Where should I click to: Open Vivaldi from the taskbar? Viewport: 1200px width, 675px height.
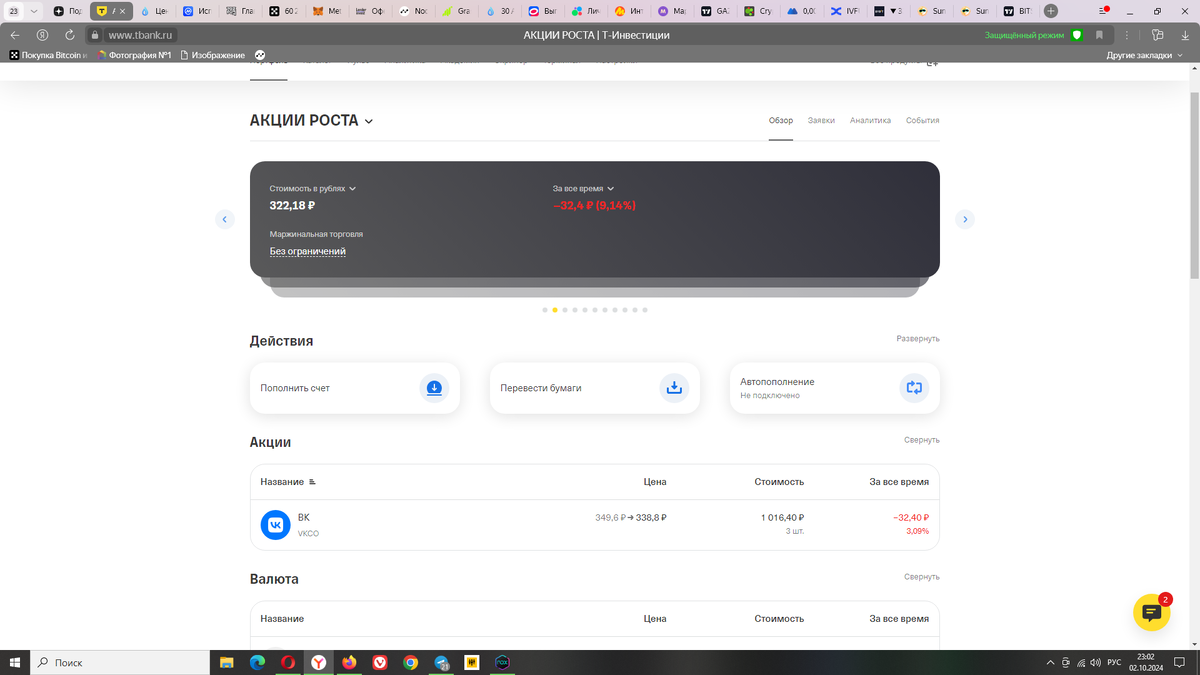[x=380, y=662]
